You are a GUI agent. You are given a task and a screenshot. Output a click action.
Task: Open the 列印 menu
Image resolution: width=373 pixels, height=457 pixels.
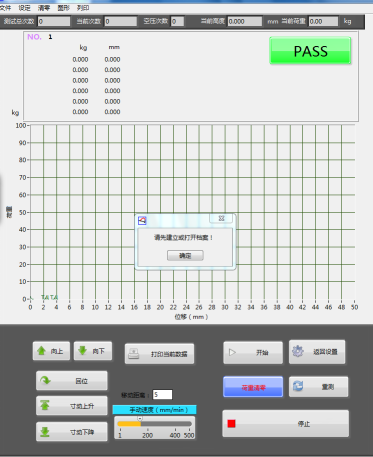[x=83, y=8]
